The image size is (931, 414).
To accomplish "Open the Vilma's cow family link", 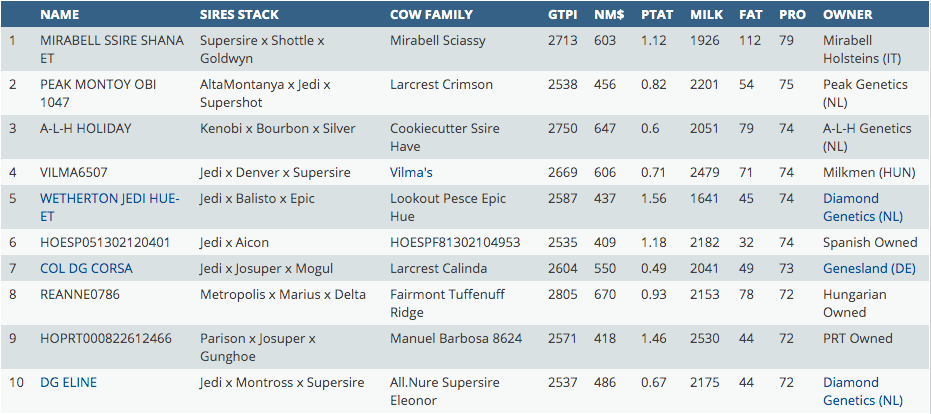I will click(x=411, y=173).
